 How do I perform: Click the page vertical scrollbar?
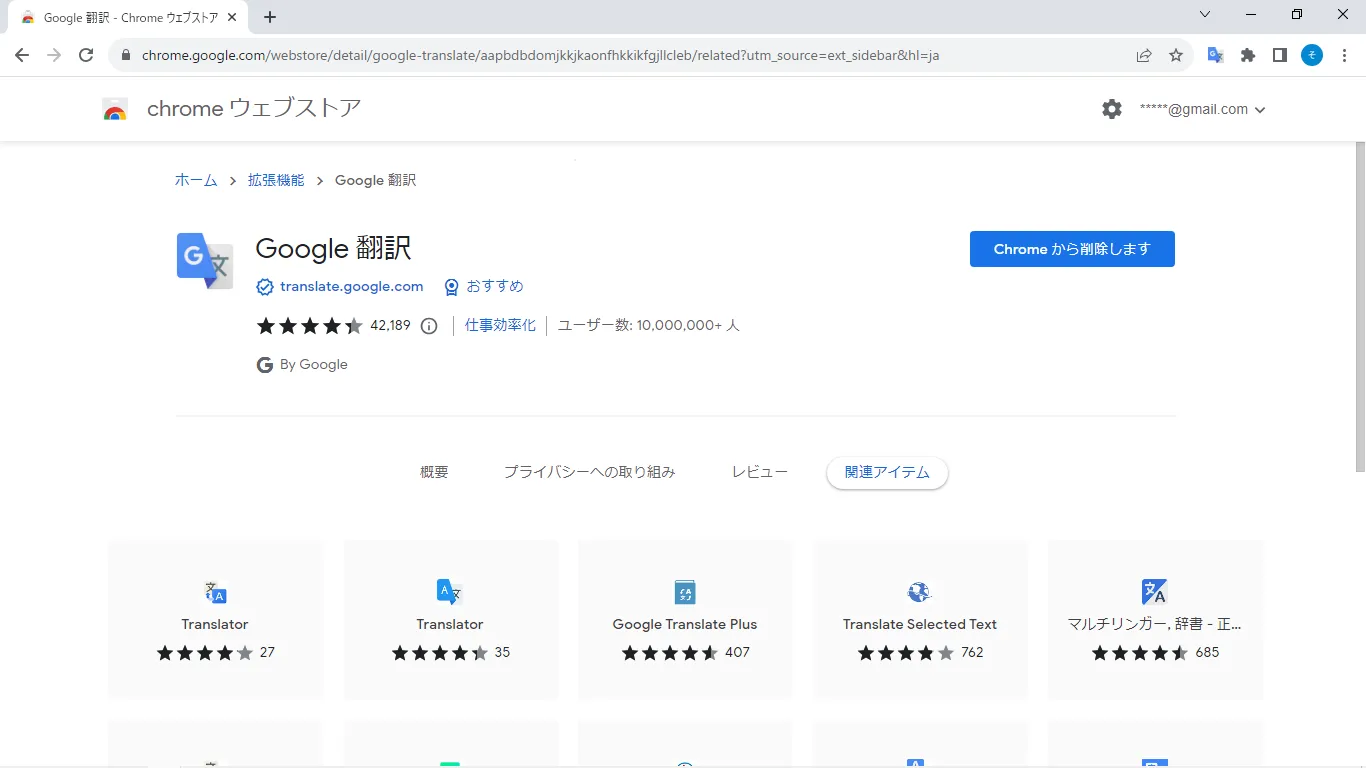click(x=1359, y=307)
